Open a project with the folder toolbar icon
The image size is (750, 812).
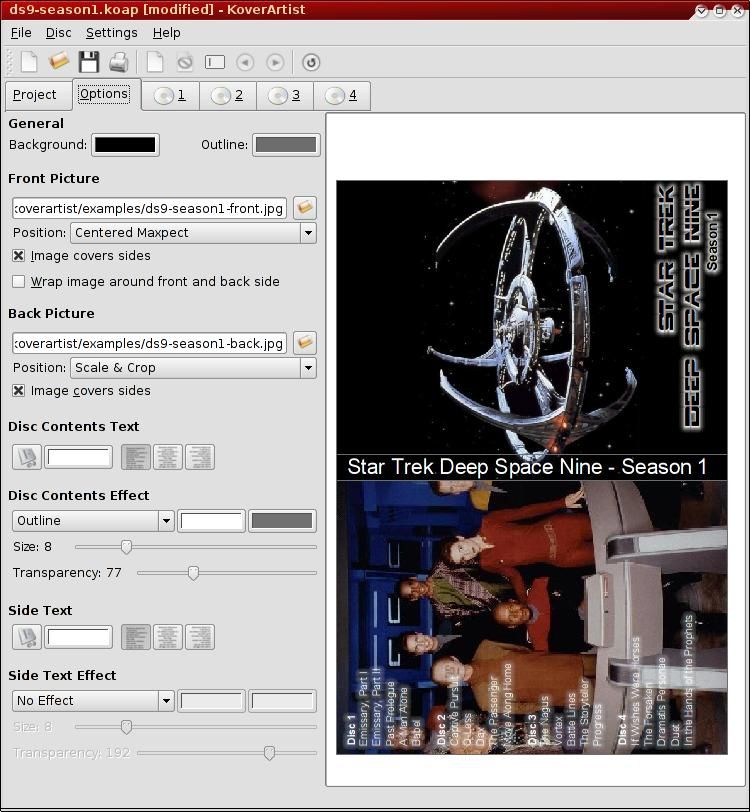[x=59, y=62]
